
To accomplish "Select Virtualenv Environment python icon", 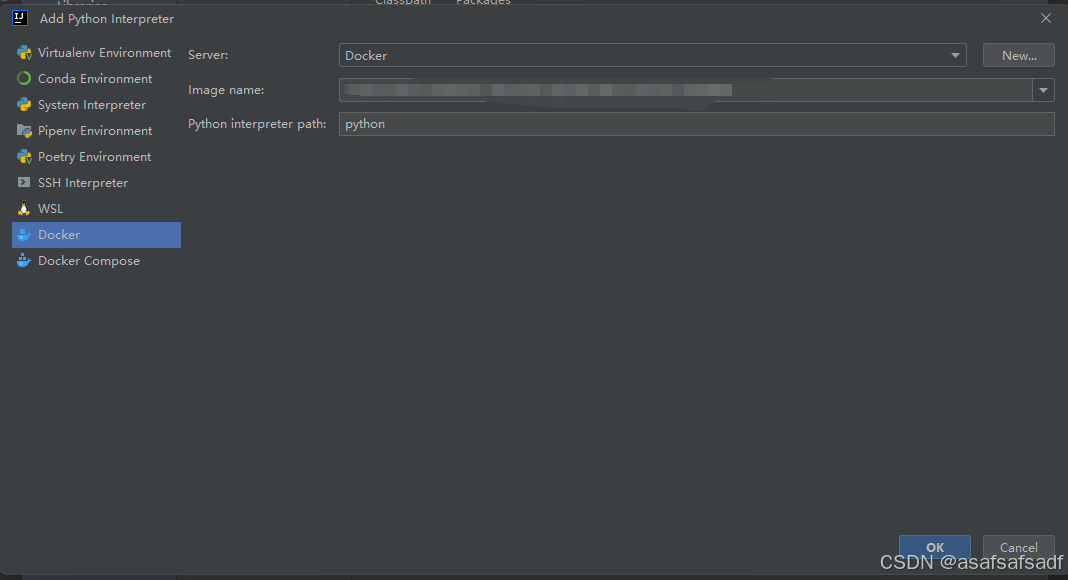I will (24, 52).
